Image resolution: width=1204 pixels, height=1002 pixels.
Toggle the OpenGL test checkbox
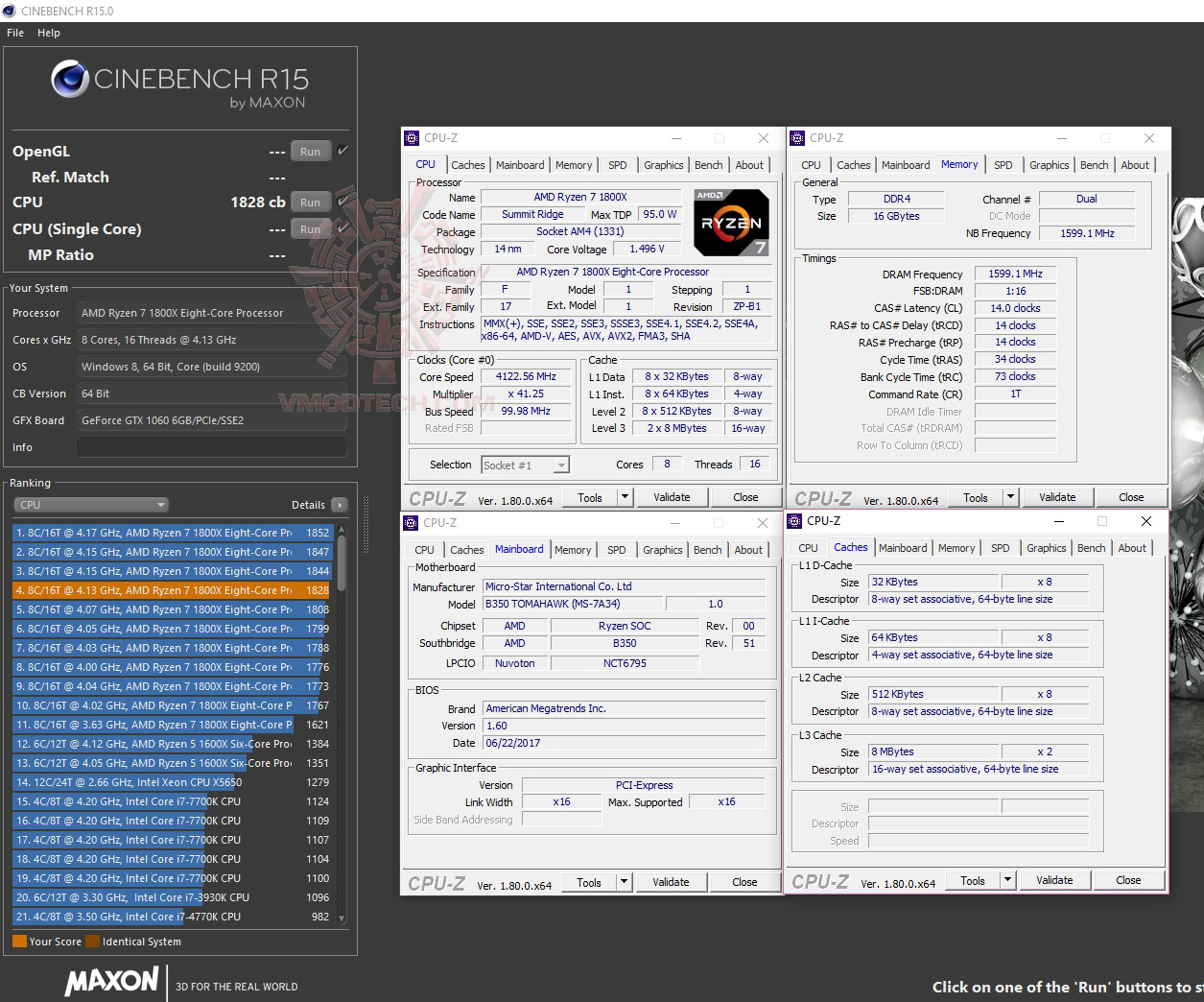(x=342, y=151)
